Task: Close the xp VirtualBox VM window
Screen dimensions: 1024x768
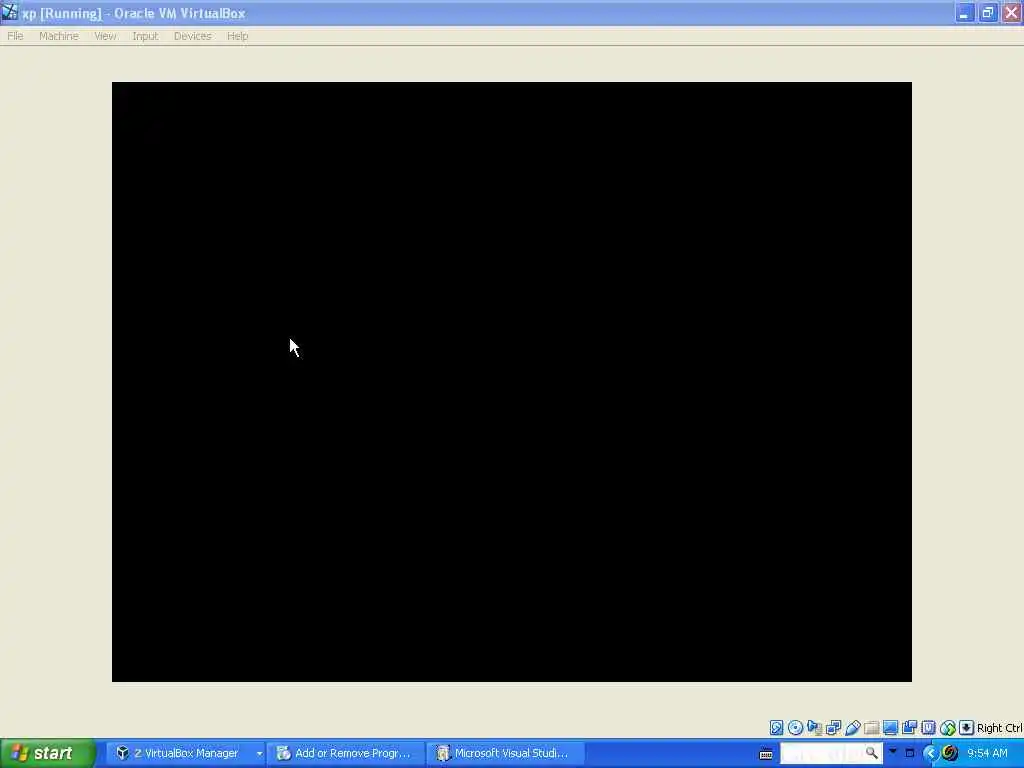Action: pyautogui.click(x=1012, y=12)
